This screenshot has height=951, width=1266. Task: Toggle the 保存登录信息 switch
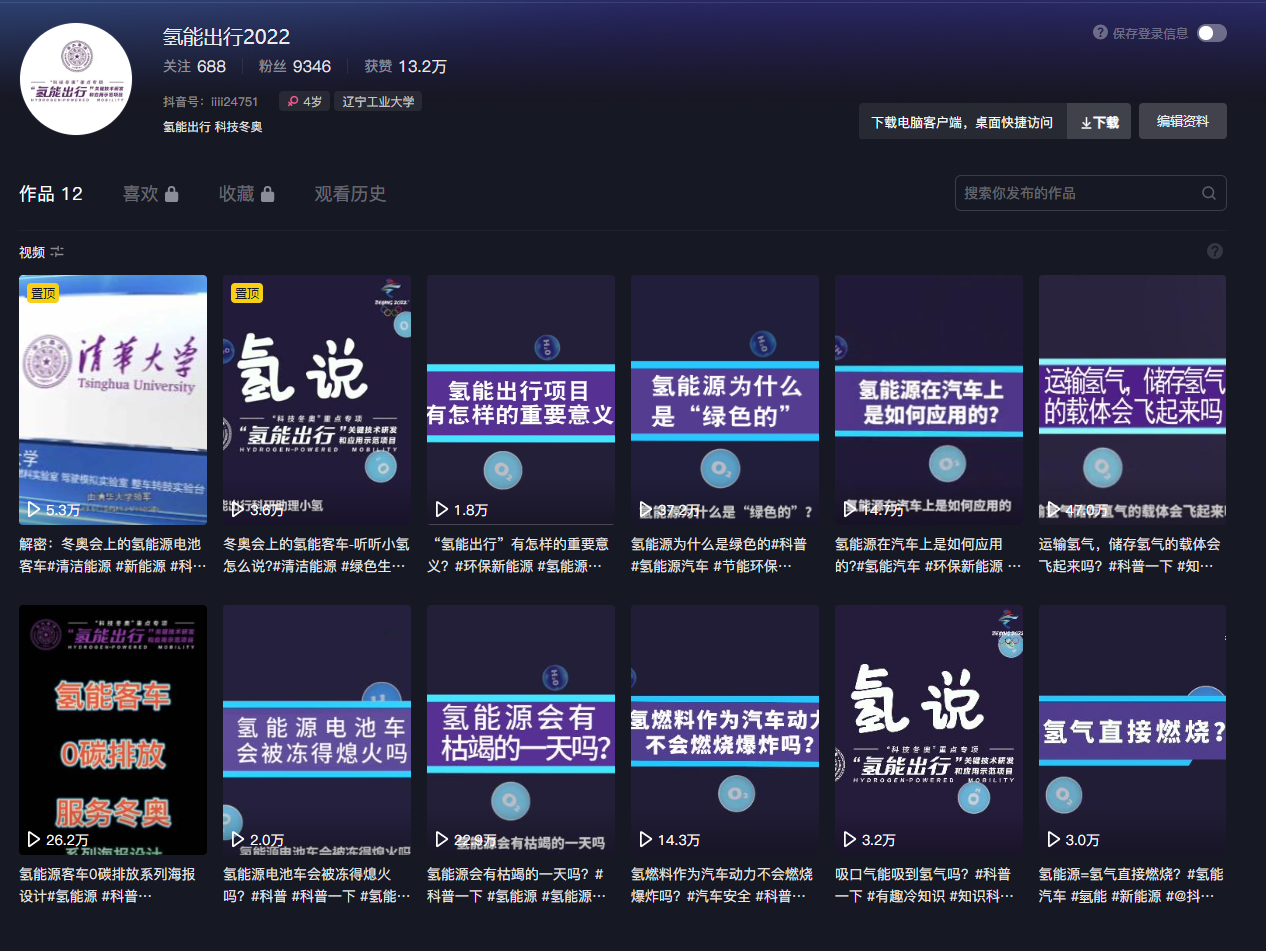(x=1211, y=33)
